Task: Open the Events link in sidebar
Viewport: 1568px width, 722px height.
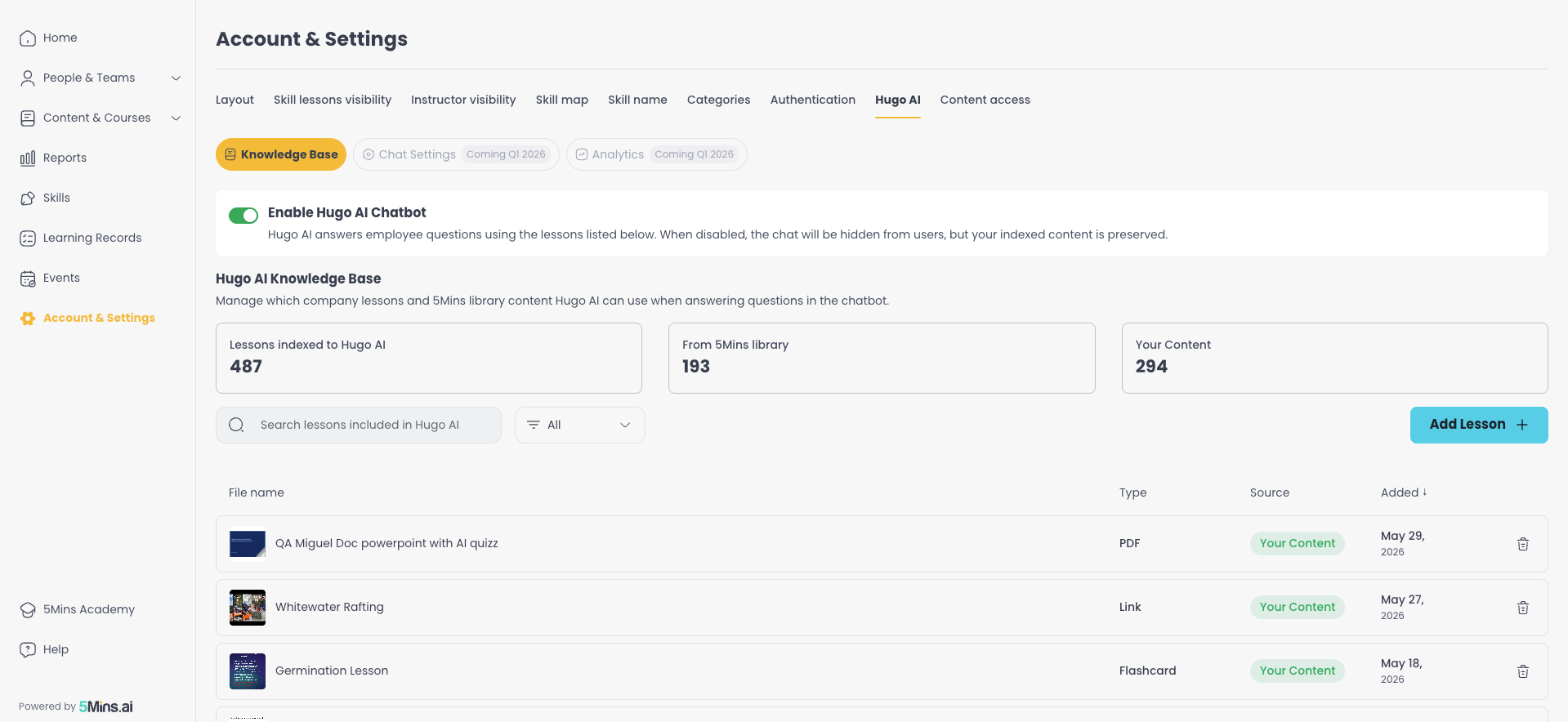Action: [61, 279]
